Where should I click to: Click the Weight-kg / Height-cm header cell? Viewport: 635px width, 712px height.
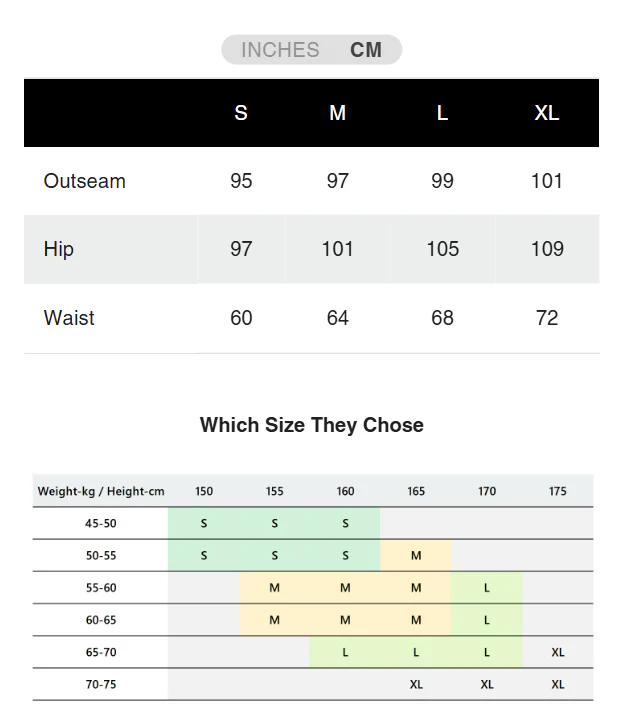coord(101,491)
